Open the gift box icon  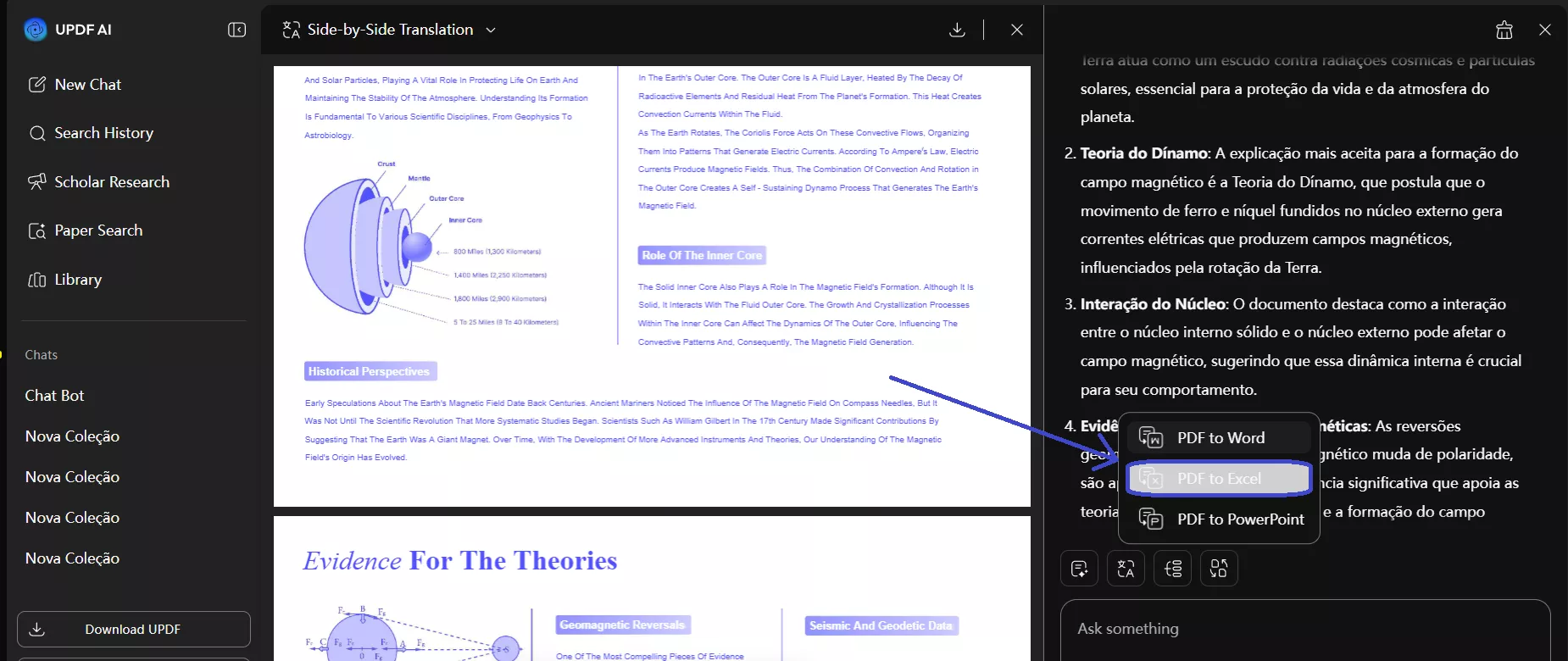pos(1504,30)
